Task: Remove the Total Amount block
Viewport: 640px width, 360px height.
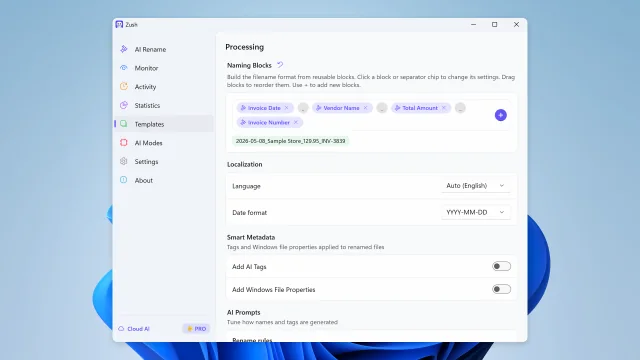Action: coord(444,108)
